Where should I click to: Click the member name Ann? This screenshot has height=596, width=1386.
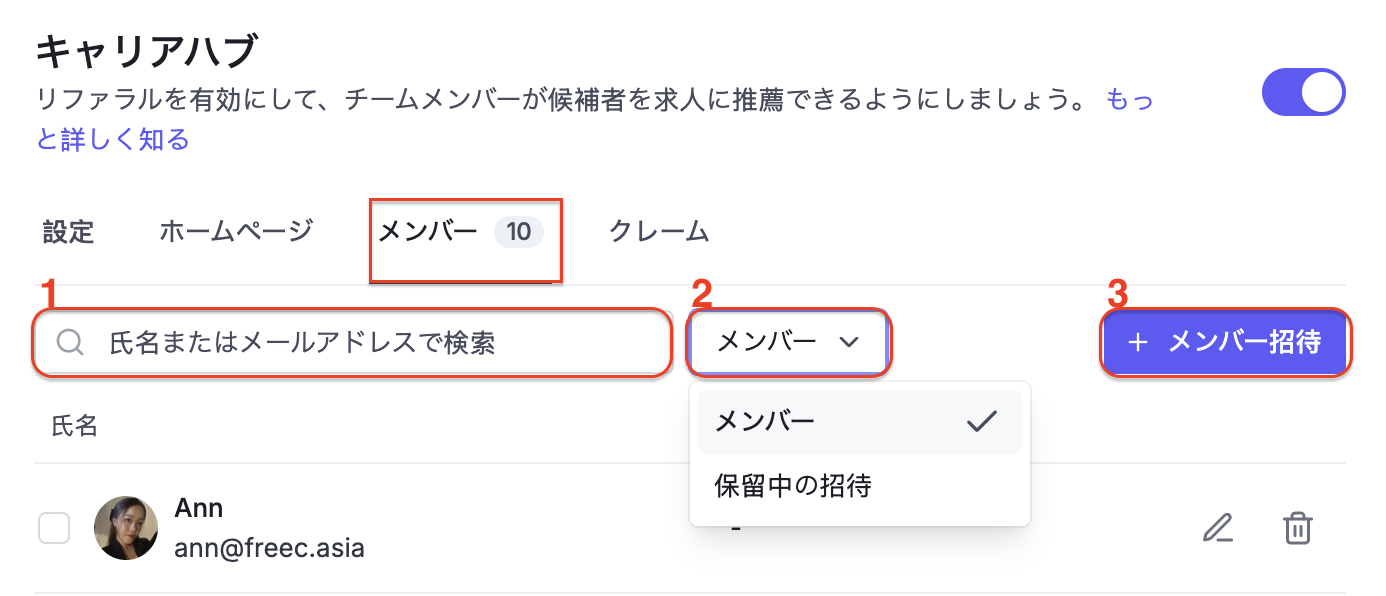[199, 508]
